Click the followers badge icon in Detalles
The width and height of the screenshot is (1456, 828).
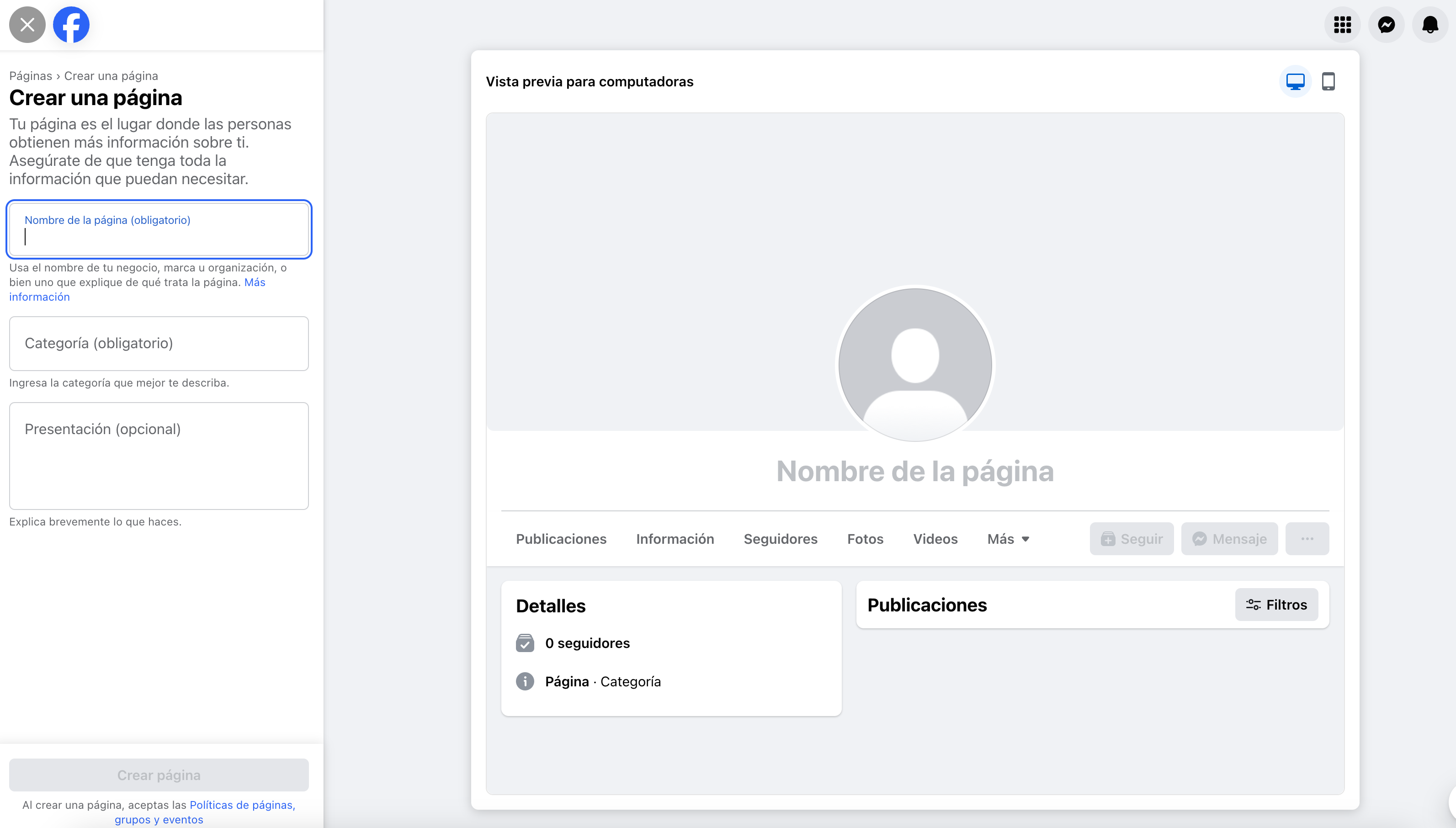pyautogui.click(x=524, y=643)
